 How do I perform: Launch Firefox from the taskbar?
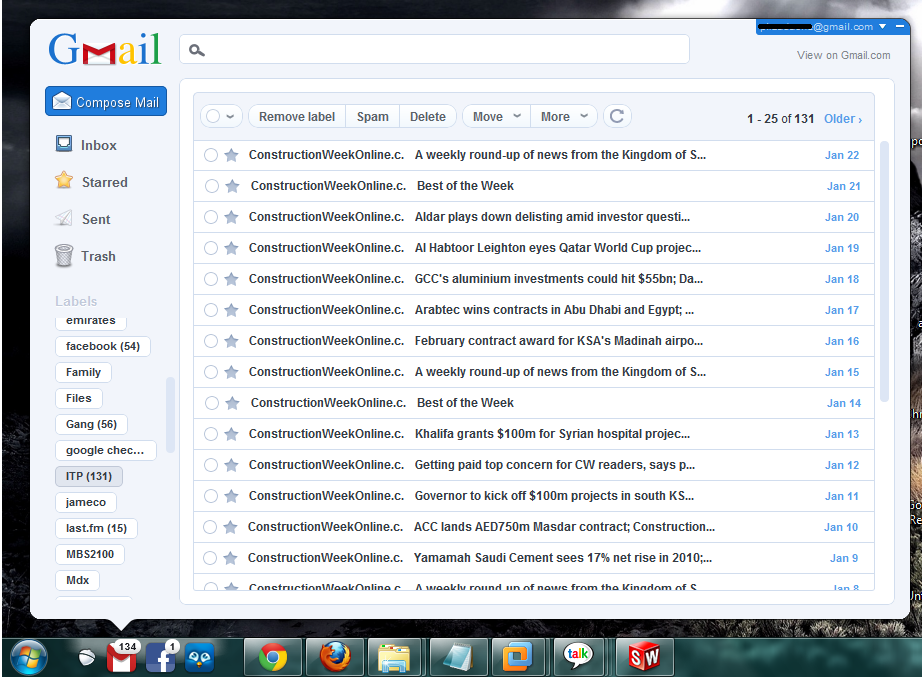pos(335,657)
